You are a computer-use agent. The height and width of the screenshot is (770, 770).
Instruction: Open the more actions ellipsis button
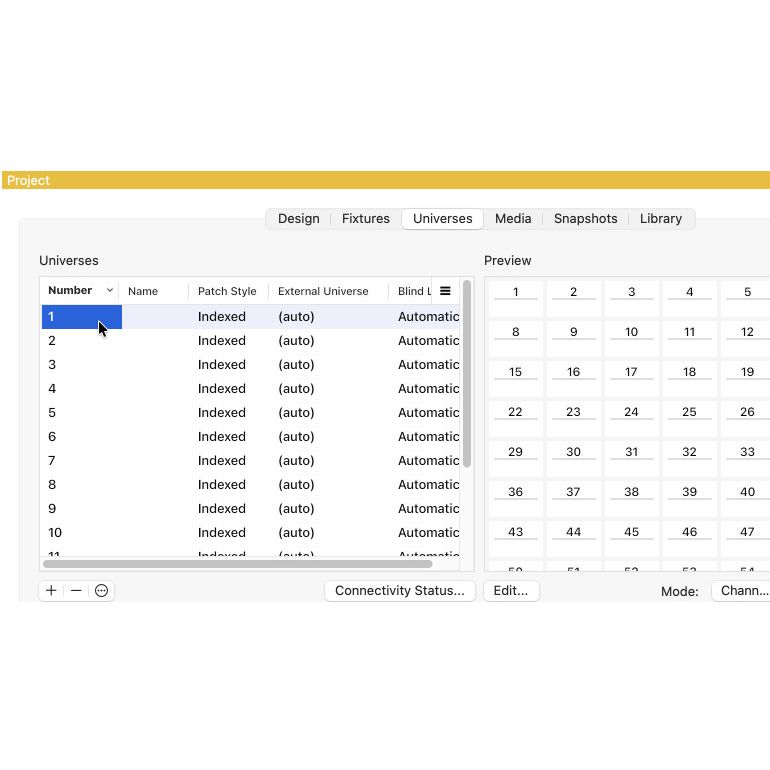101,591
